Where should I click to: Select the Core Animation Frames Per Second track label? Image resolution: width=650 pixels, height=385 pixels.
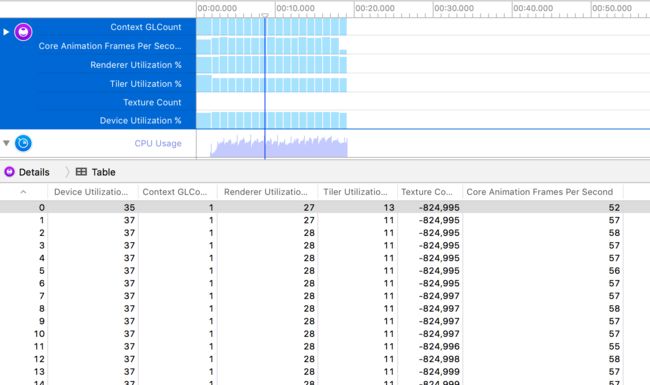pyautogui.click(x=110, y=46)
